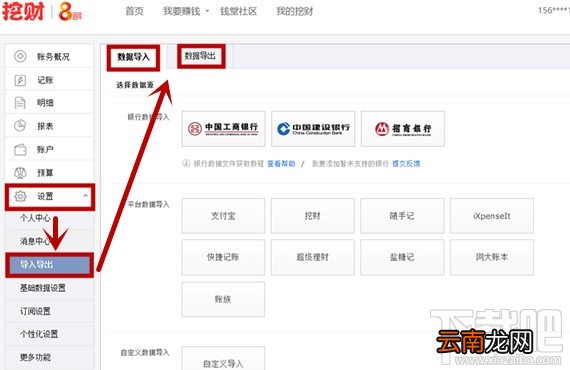Click the 账务概况 sidebar icon

pyautogui.click(x=20, y=56)
